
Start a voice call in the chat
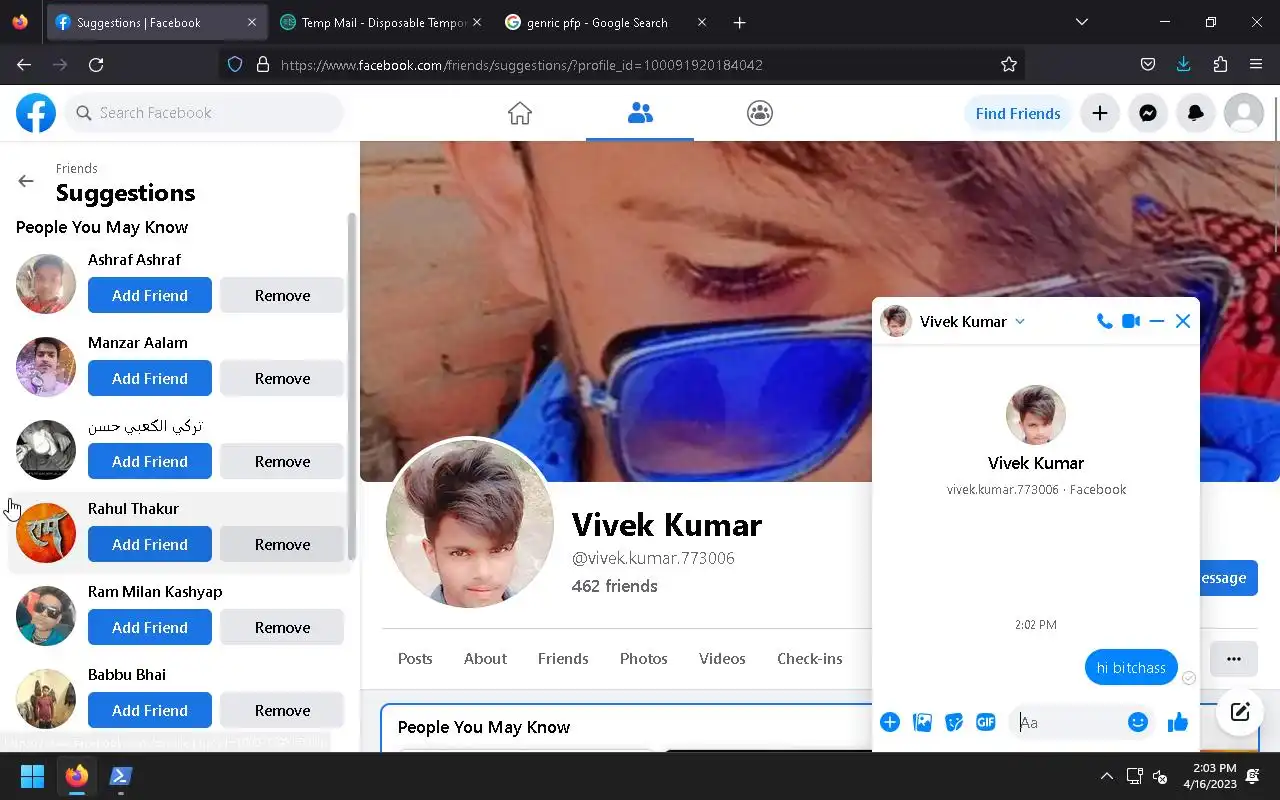click(x=1104, y=321)
